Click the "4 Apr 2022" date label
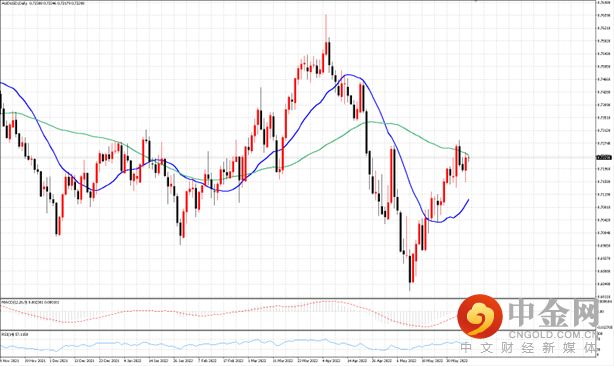Screen dimensions: 614x366 [x=331, y=361]
